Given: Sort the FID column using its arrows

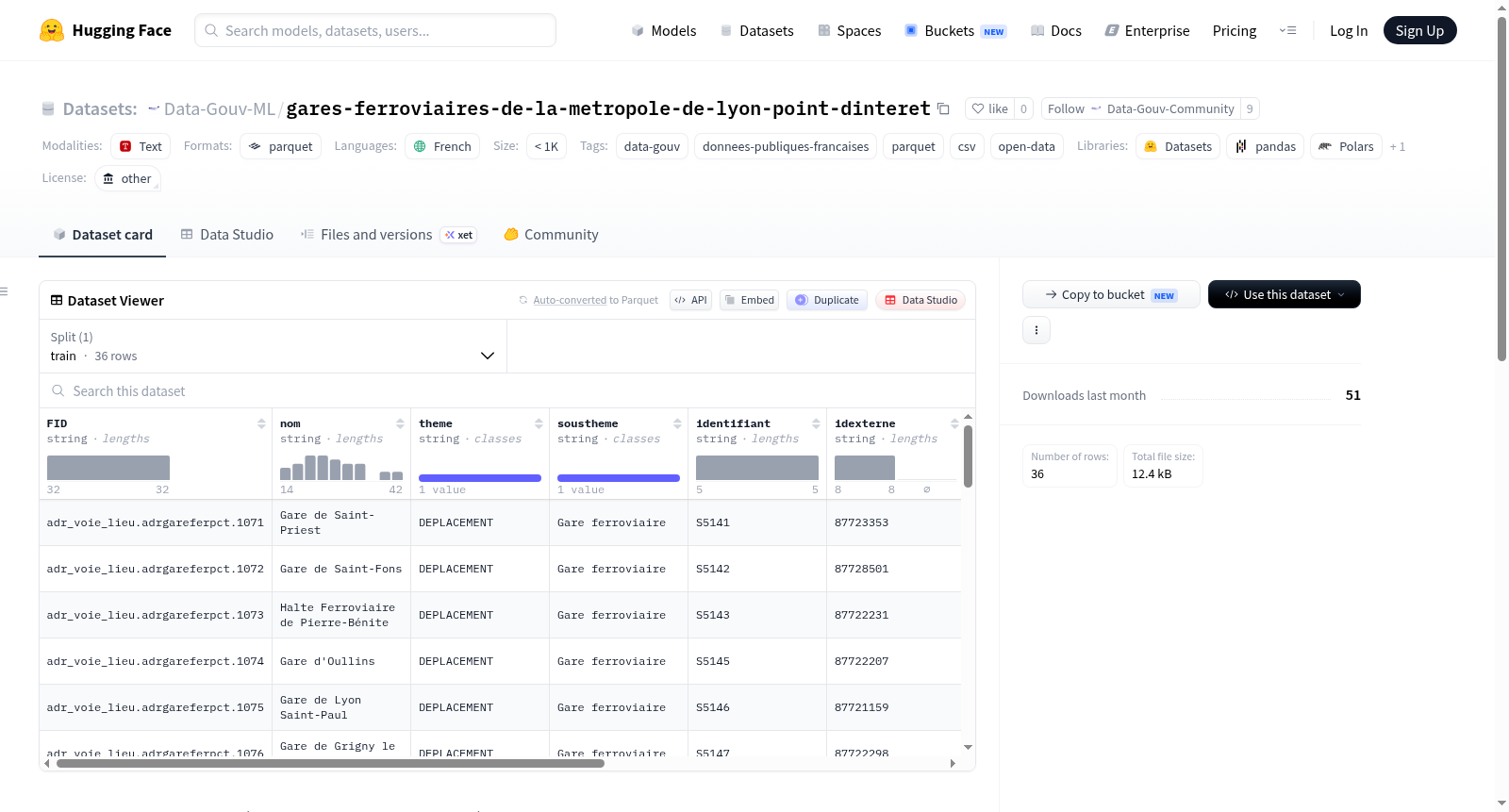Looking at the screenshot, I should click(261, 423).
